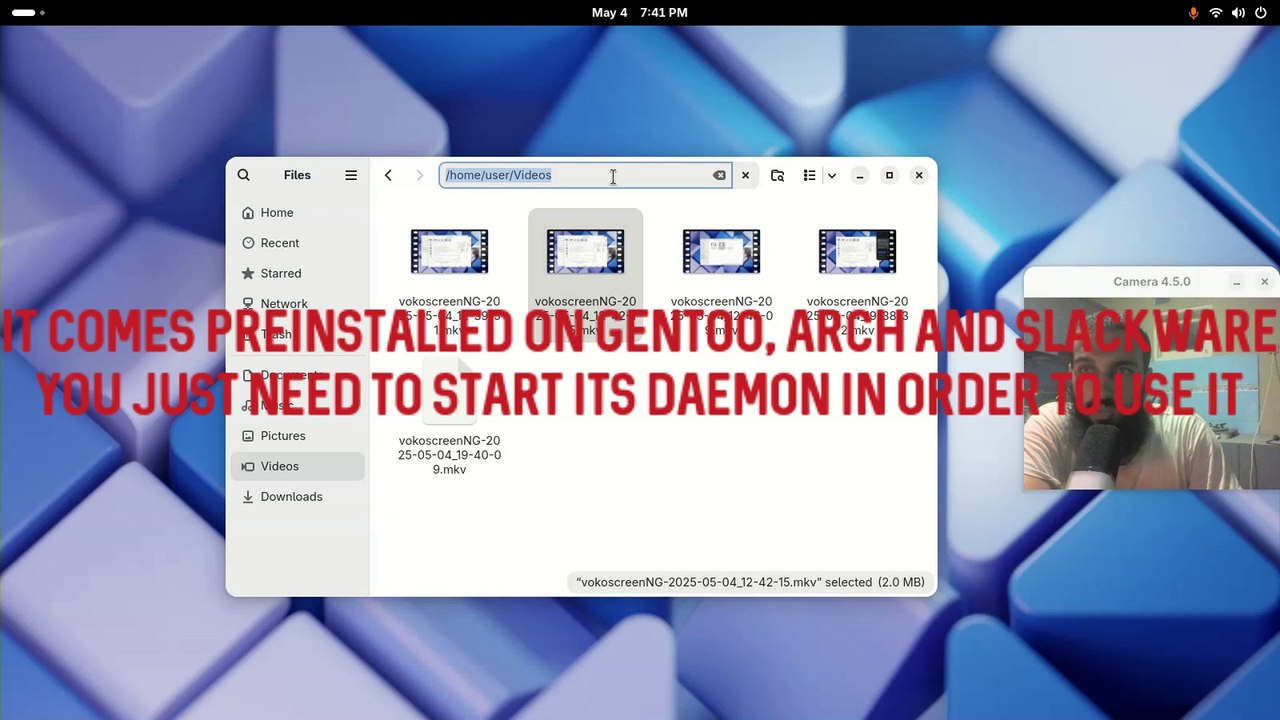Click the volume speaker icon in the top bar
The width and height of the screenshot is (1280, 720).
1238,13
